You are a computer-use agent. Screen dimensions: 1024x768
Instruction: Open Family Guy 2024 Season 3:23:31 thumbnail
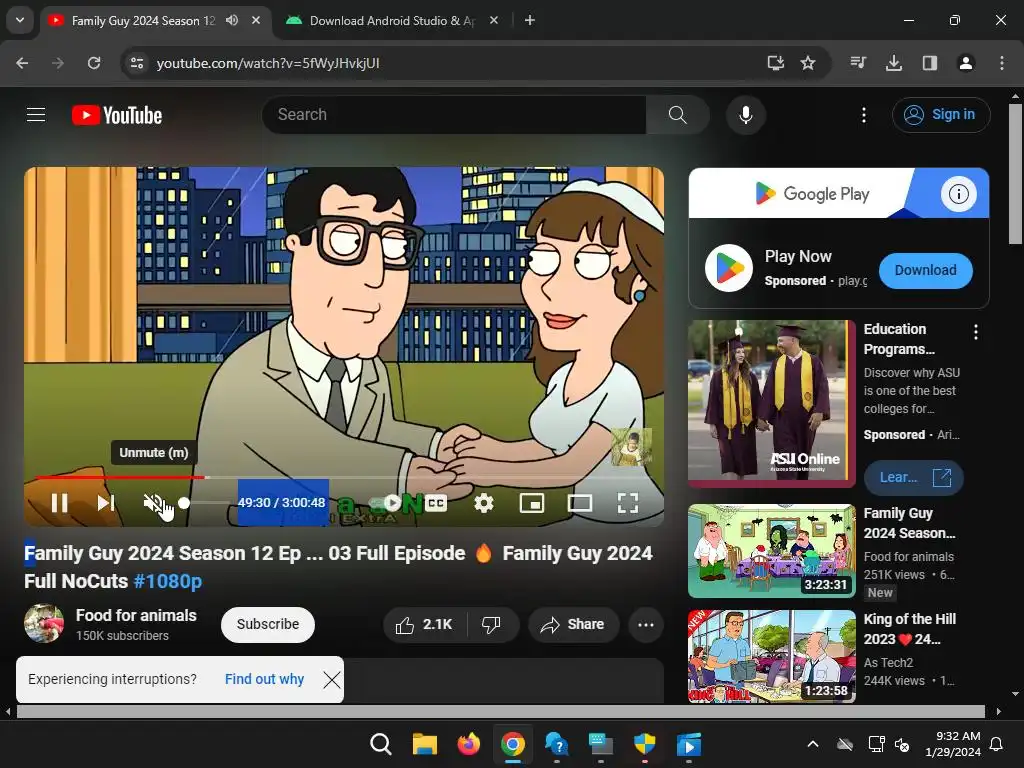772,551
